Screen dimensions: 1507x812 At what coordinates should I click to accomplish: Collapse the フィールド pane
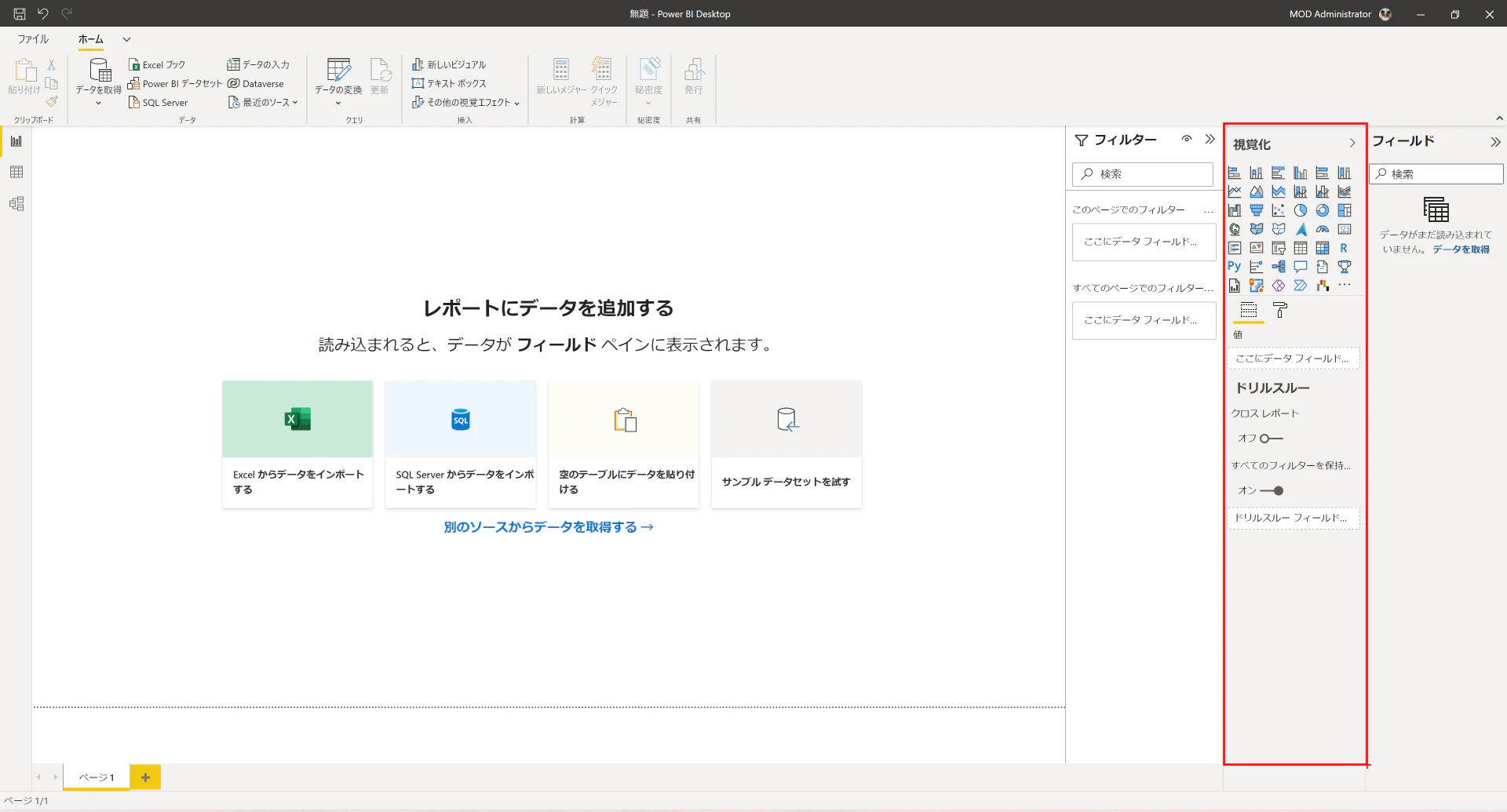coord(1495,142)
